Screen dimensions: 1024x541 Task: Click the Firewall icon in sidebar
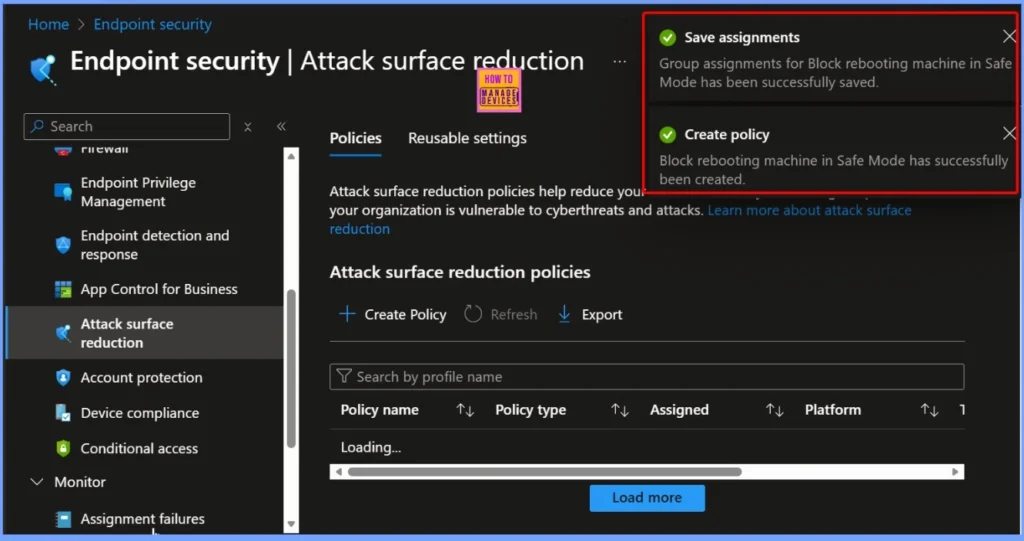[x=63, y=152]
